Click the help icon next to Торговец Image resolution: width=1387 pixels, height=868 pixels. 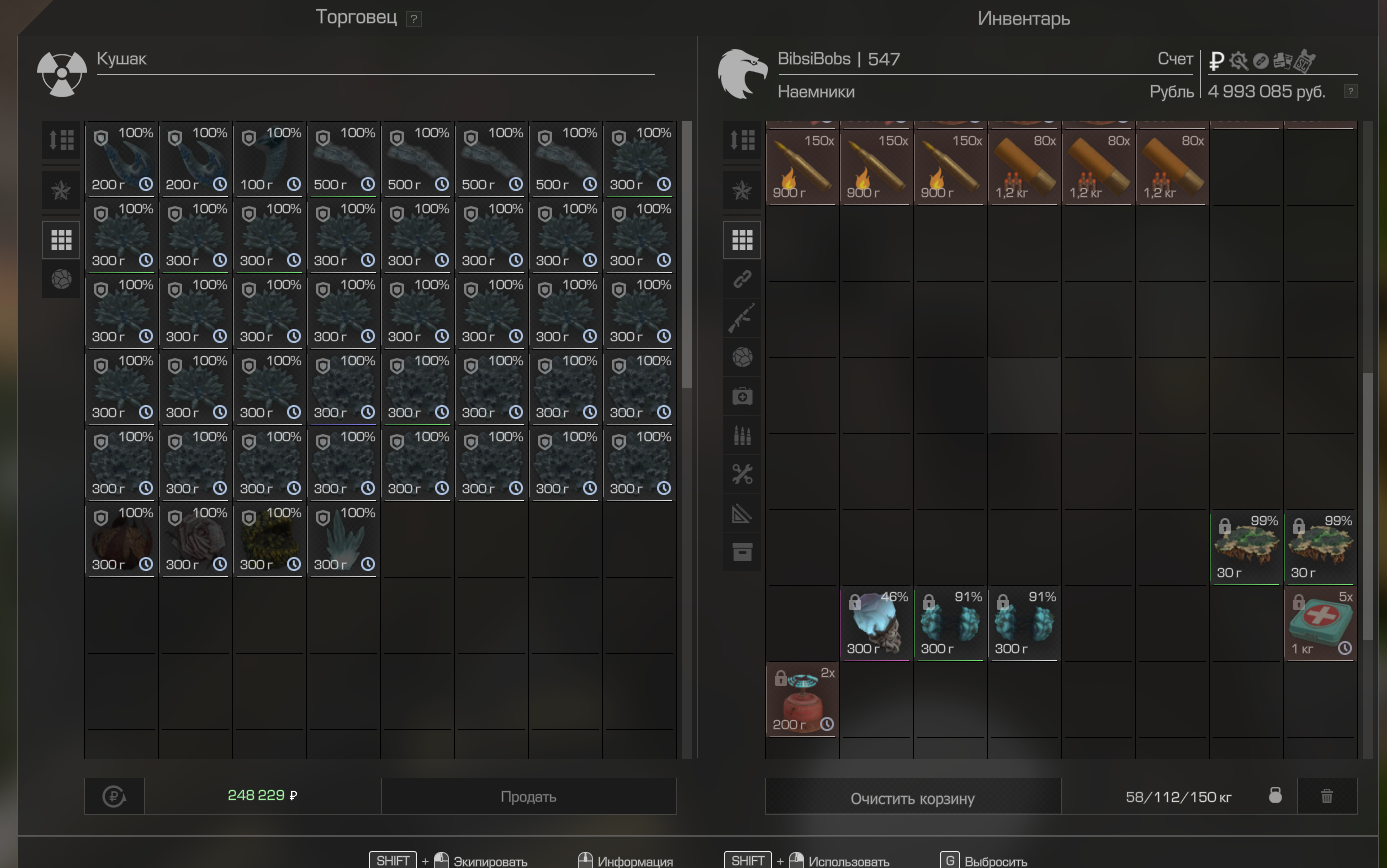[414, 18]
